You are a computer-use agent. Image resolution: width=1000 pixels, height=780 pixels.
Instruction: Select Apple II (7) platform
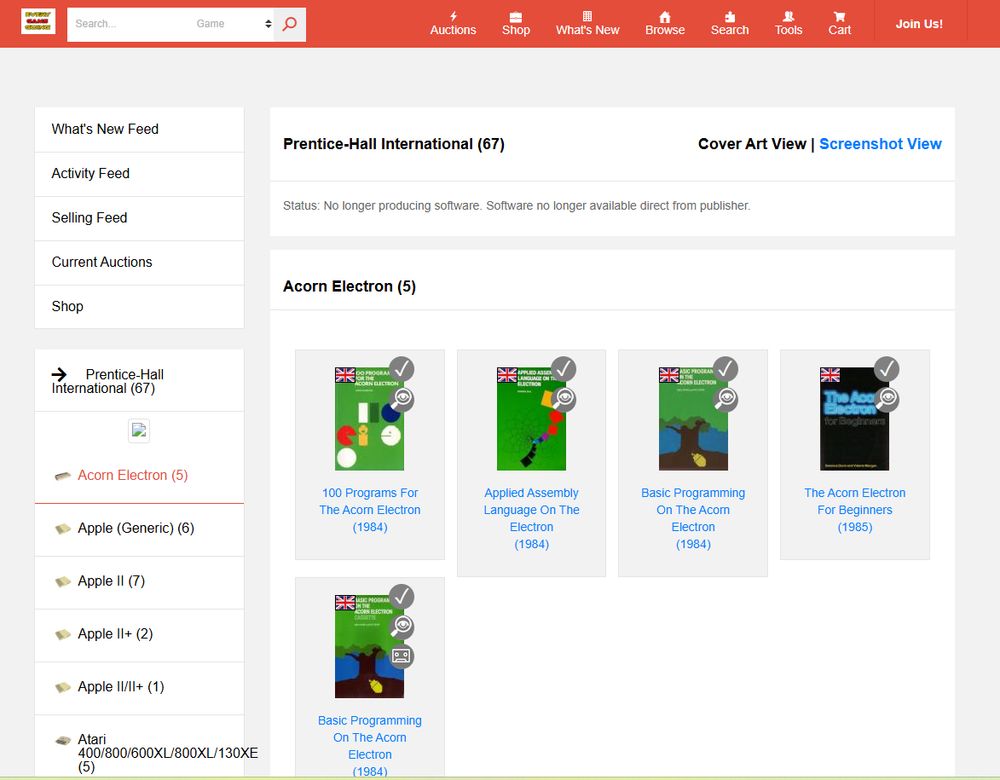pyautogui.click(x=111, y=581)
